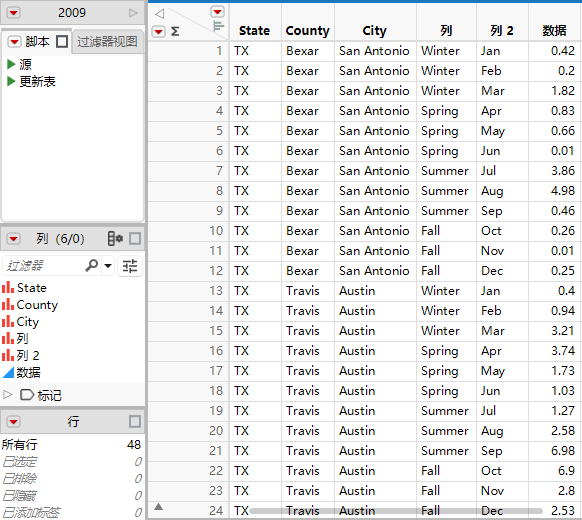Click the Σ summary icon
582x520 pixels.
pyautogui.click(x=175, y=31)
